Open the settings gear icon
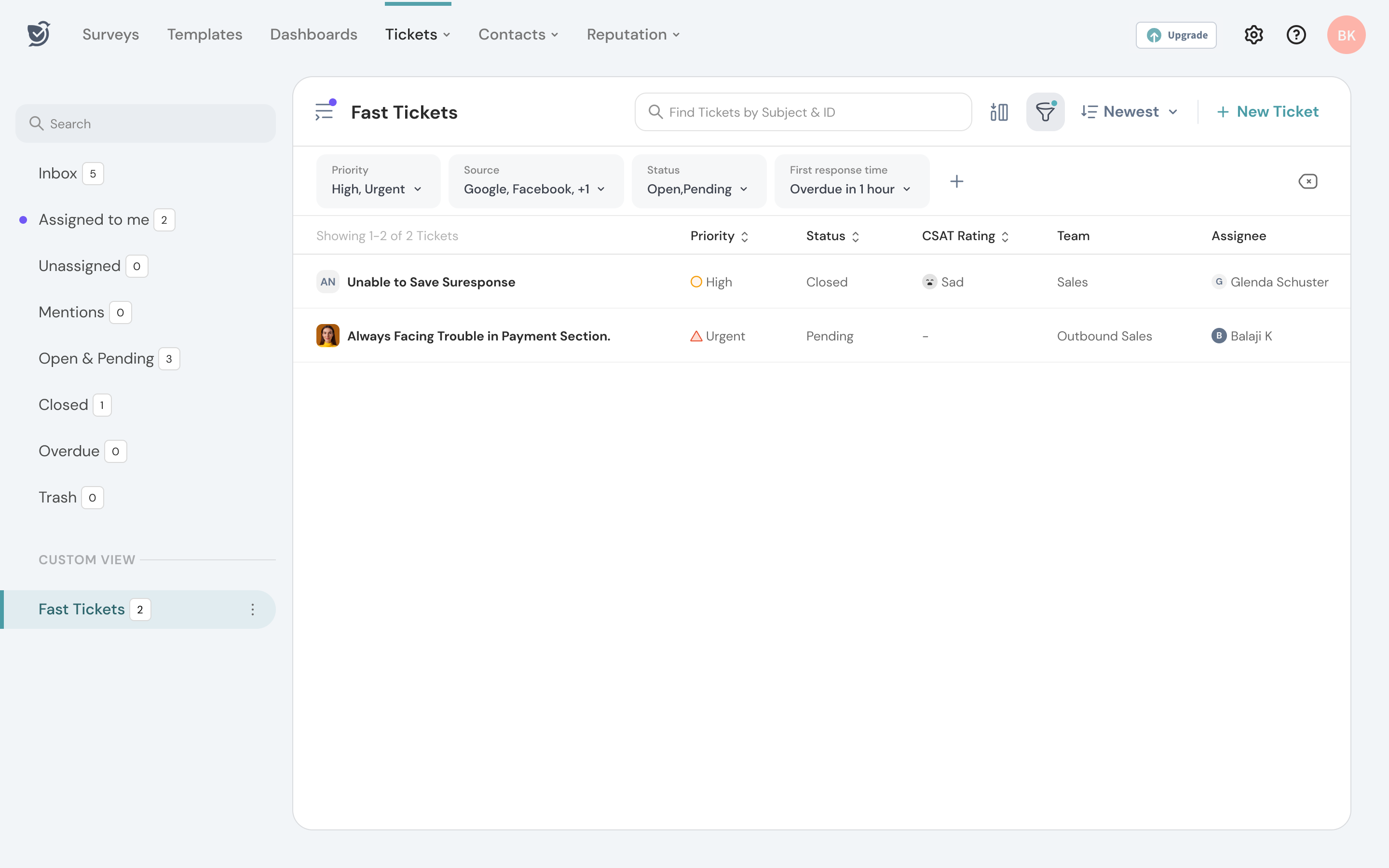The image size is (1389, 868). coord(1253,35)
